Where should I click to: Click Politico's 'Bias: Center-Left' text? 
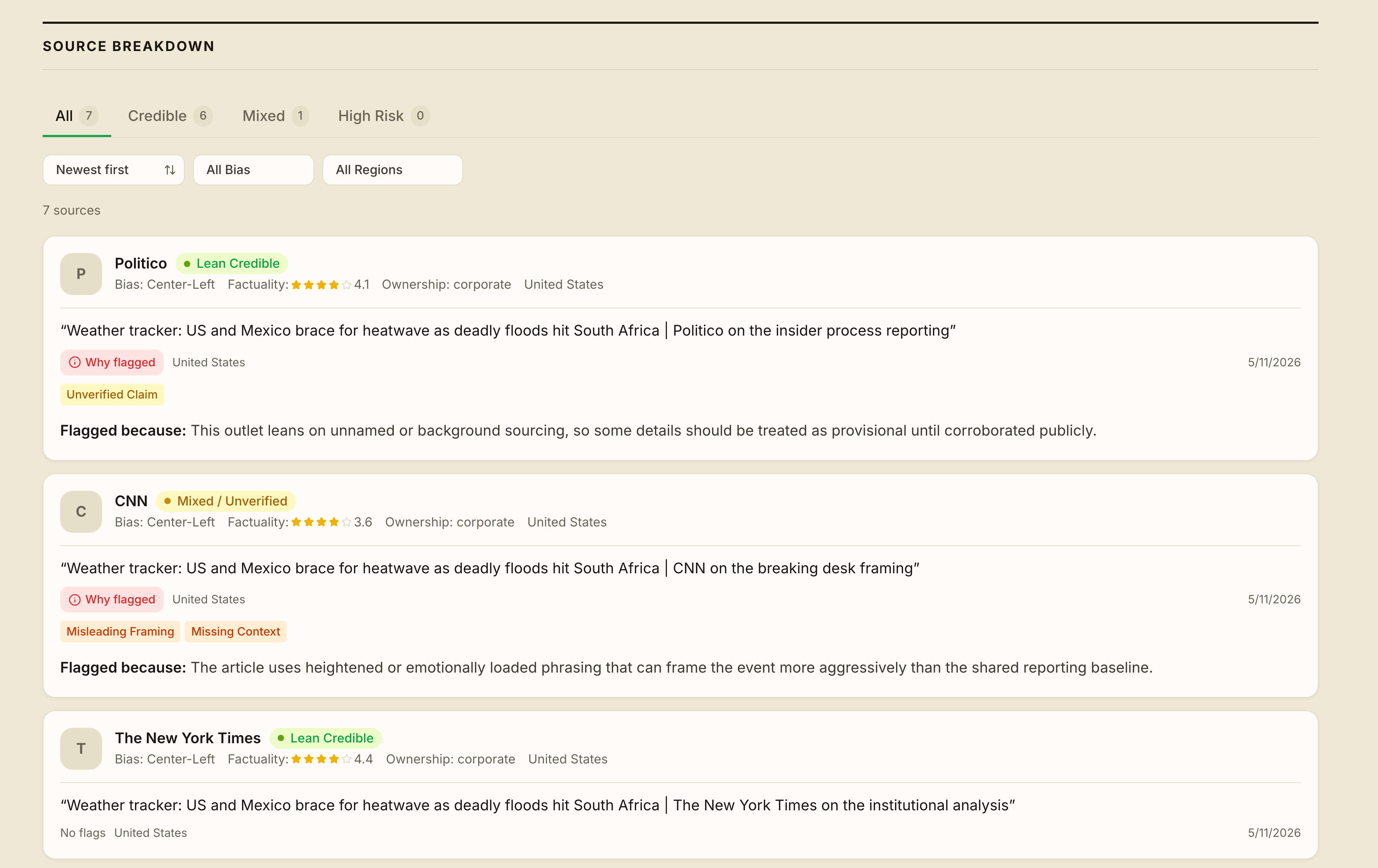click(x=165, y=285)
